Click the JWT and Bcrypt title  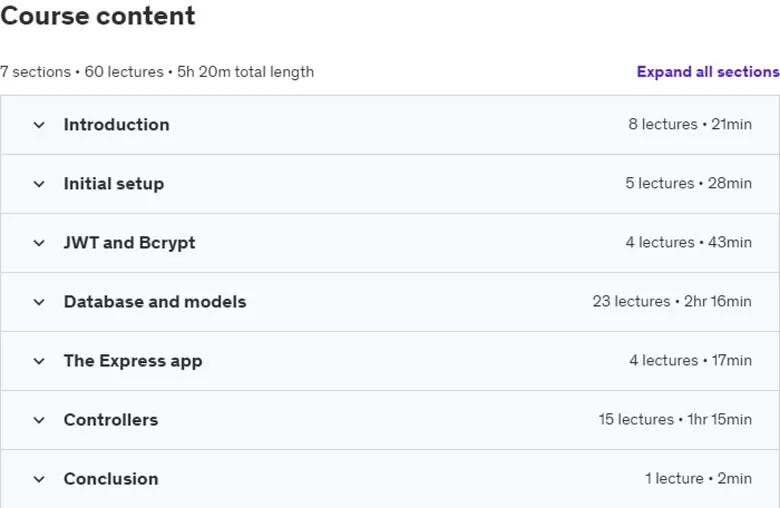tap(129, 243)
